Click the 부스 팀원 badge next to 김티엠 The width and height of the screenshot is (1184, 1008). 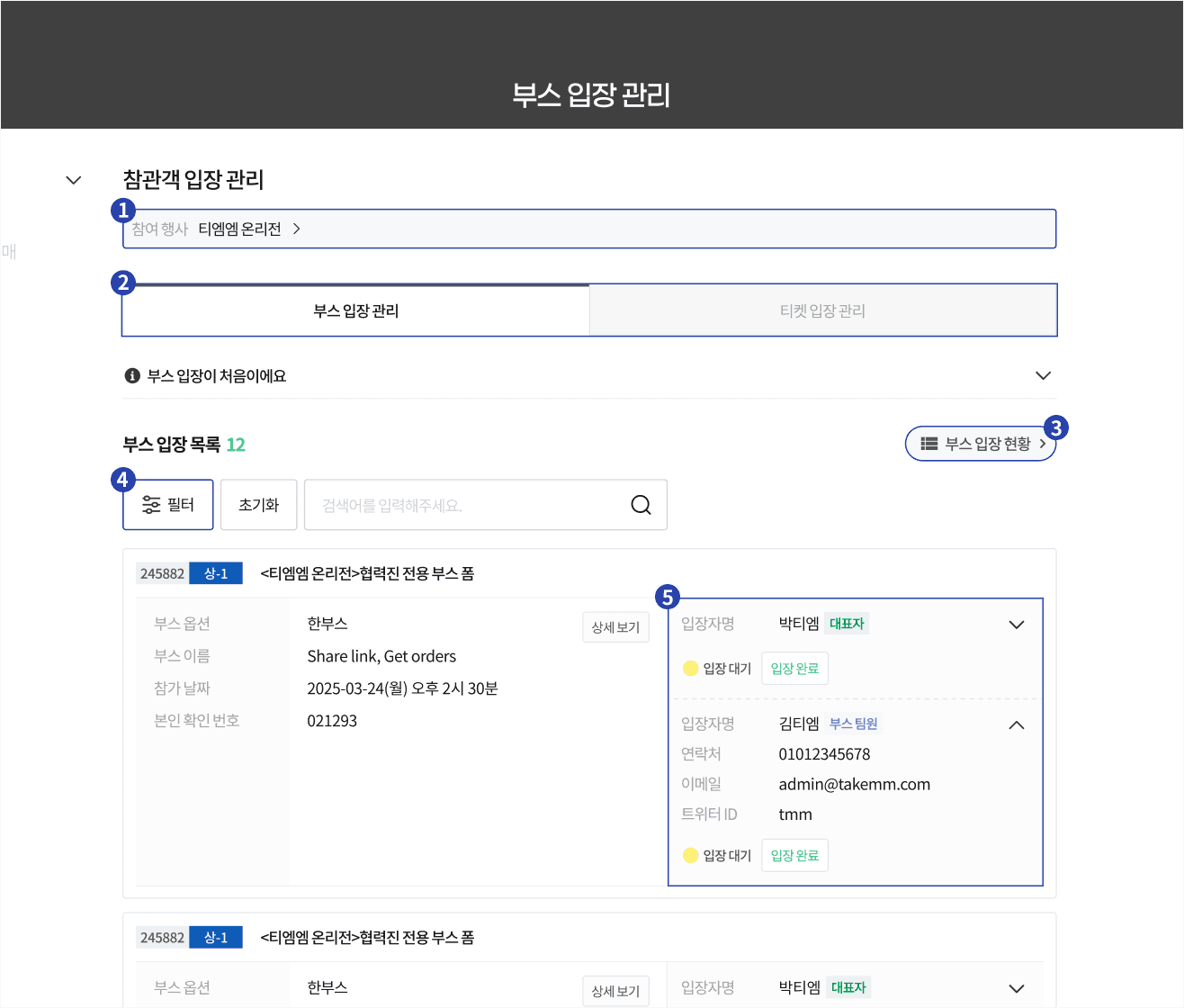(x=853, y=724)
